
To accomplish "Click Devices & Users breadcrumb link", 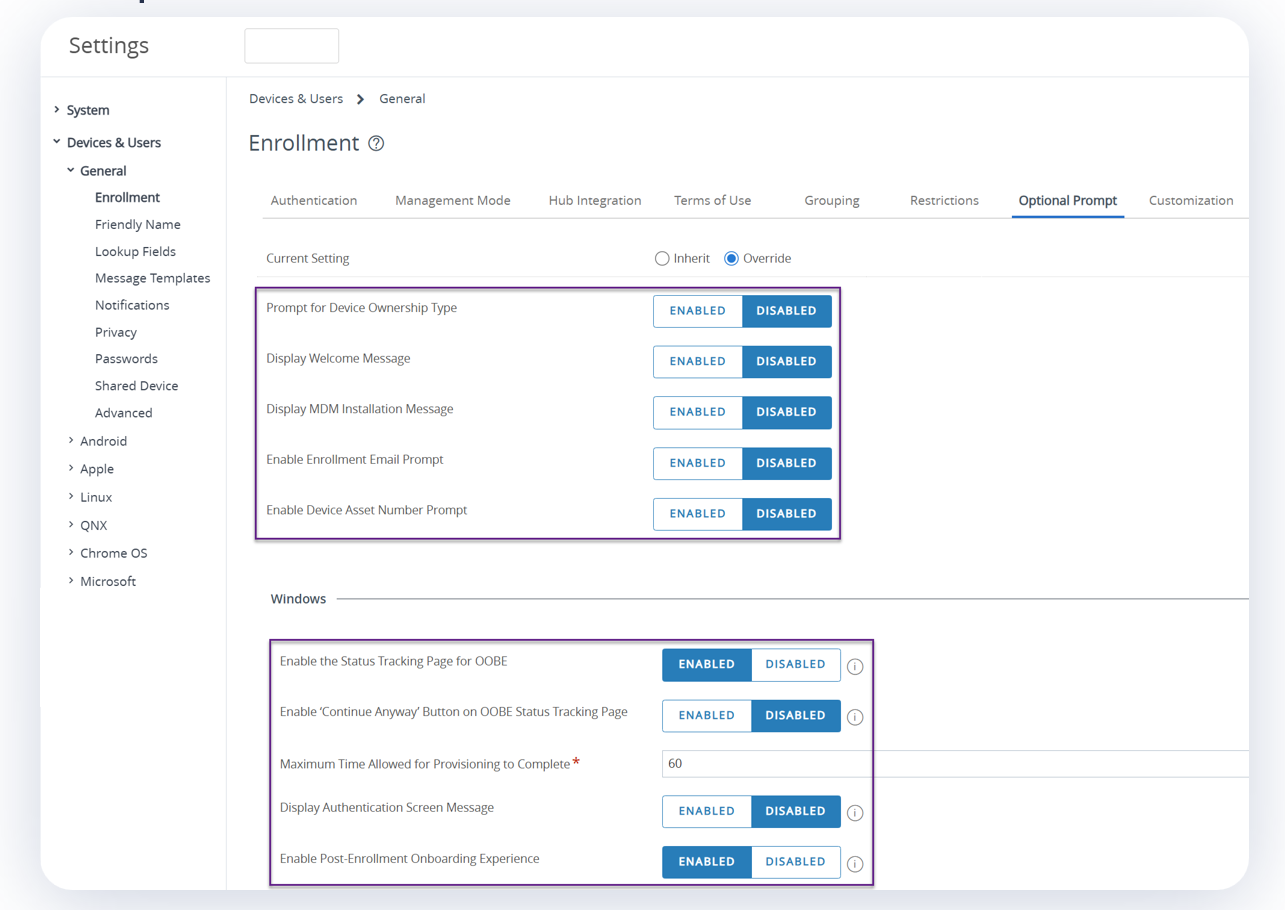I will (296, 99).
